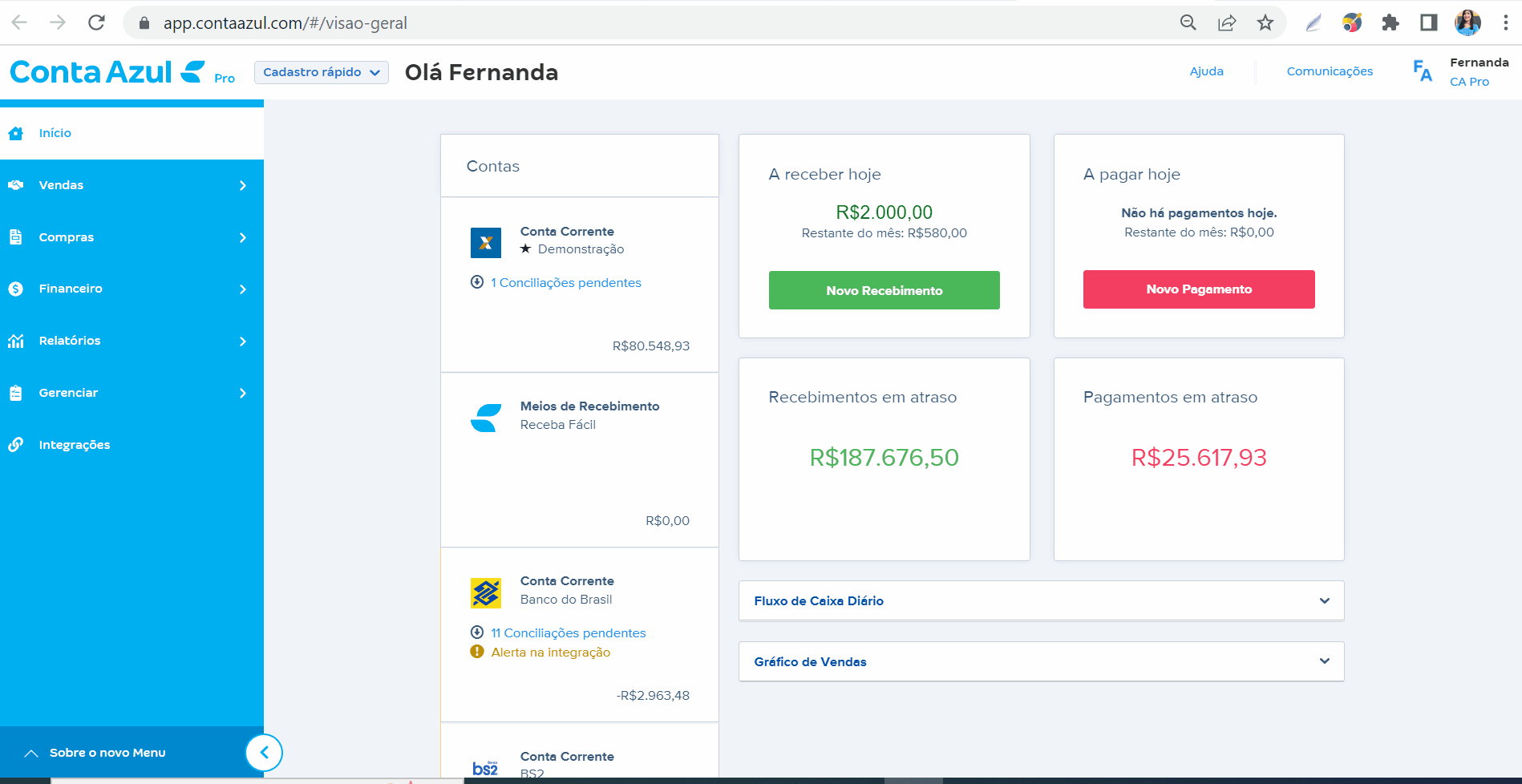The height and width of the screenshot is (784, 1522).
Task: Click the Gerenciar clipboard icon
Action: (16, 393)
